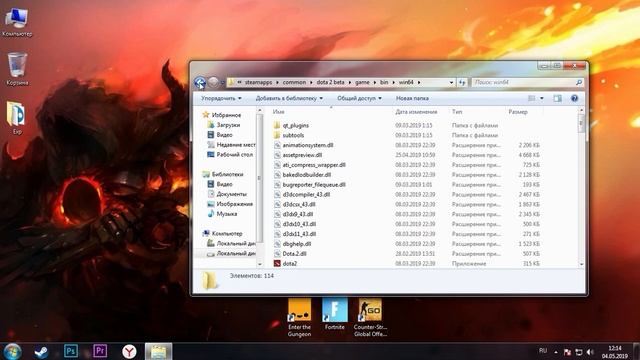Navigate to dota 2 beta breadcrumb

[331, 82]
